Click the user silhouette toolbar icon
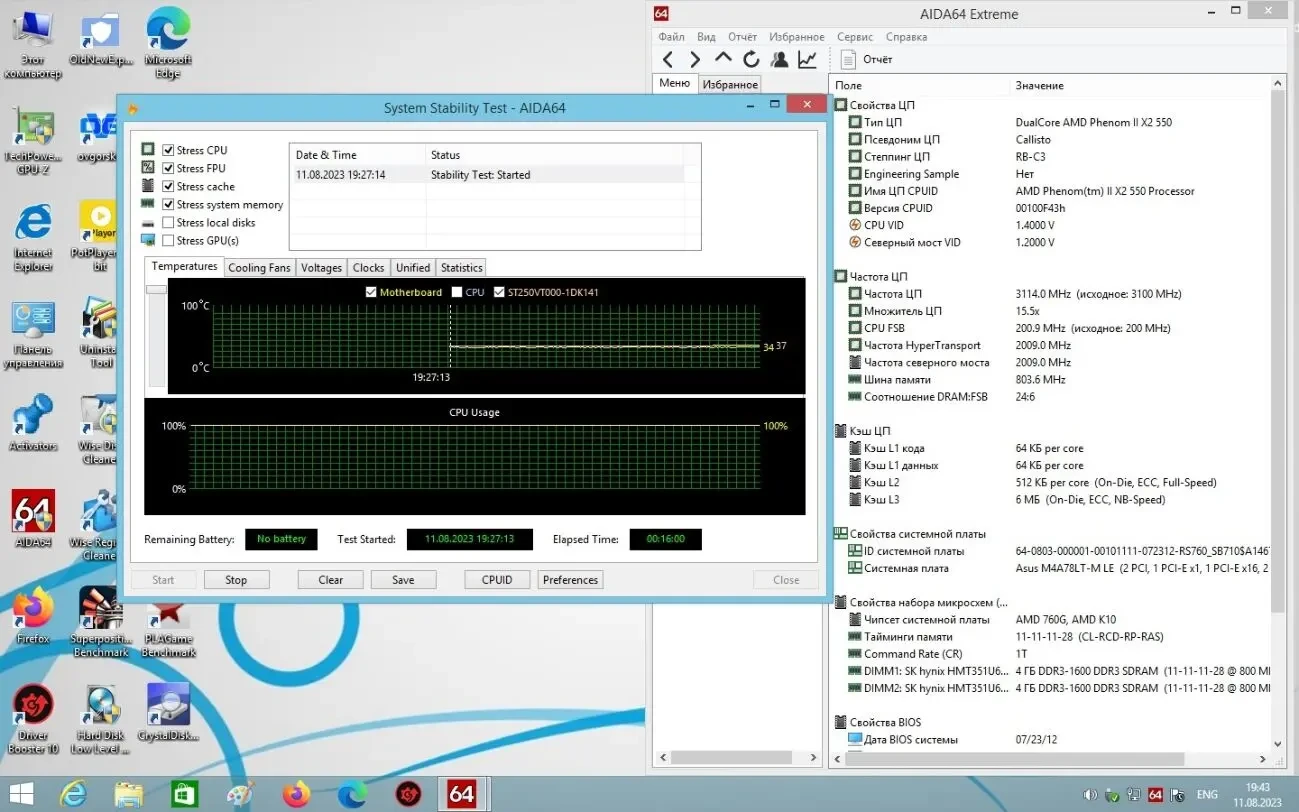Image resolution: width=1299 pixels, height=812 pixels. click(779, 60)
